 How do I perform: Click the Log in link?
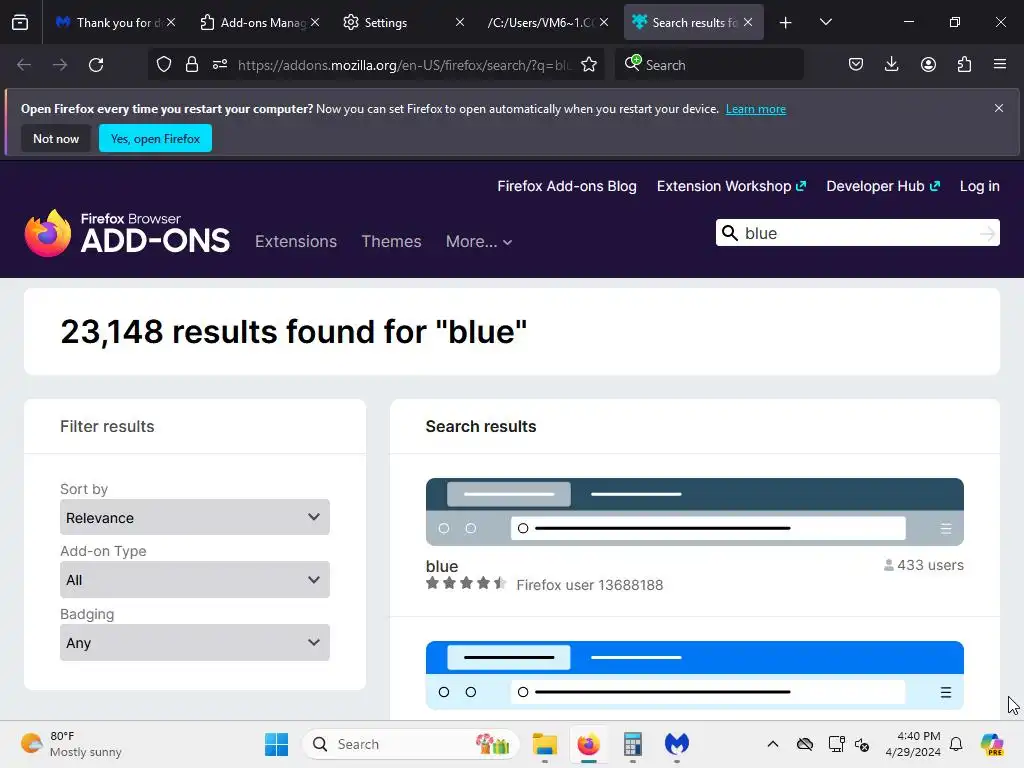click(980, 186)
